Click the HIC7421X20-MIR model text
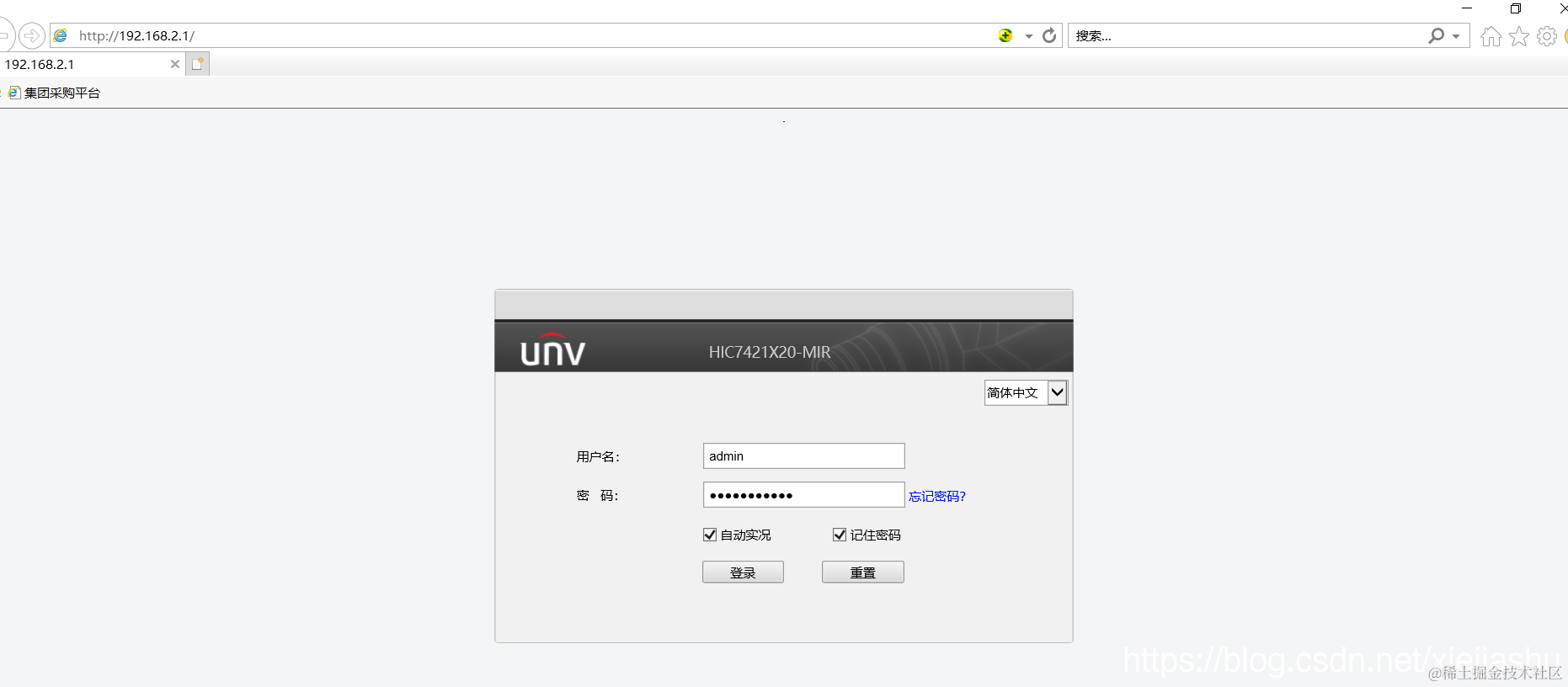This screenshot has height=687, width=1568. (770, 352)
